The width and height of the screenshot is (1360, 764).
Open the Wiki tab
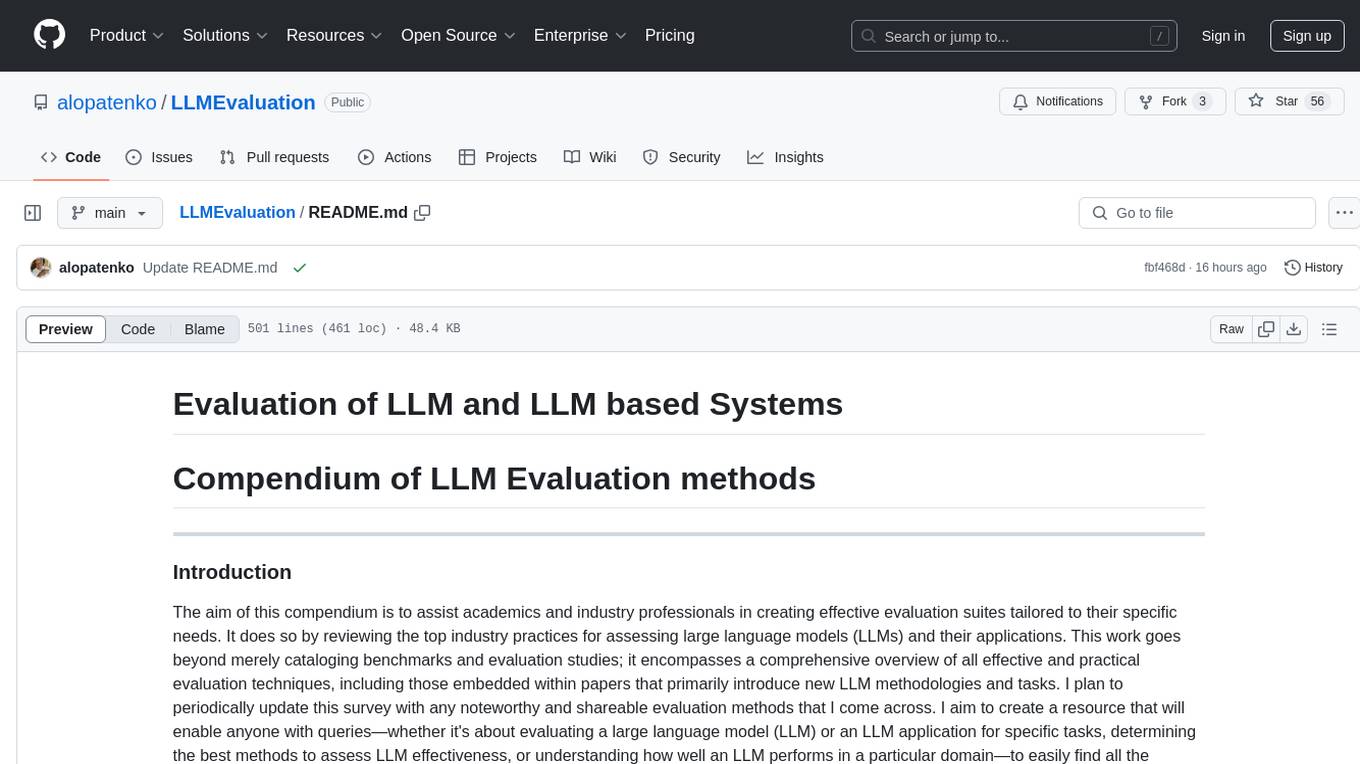click(590, 157)
